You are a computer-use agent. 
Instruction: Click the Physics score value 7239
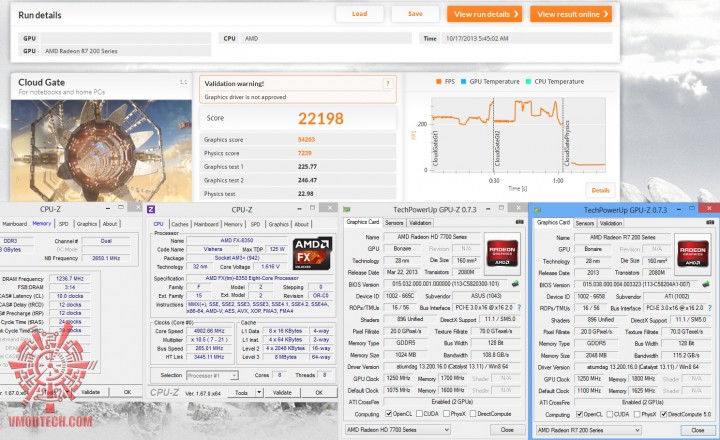click(304, 153)
